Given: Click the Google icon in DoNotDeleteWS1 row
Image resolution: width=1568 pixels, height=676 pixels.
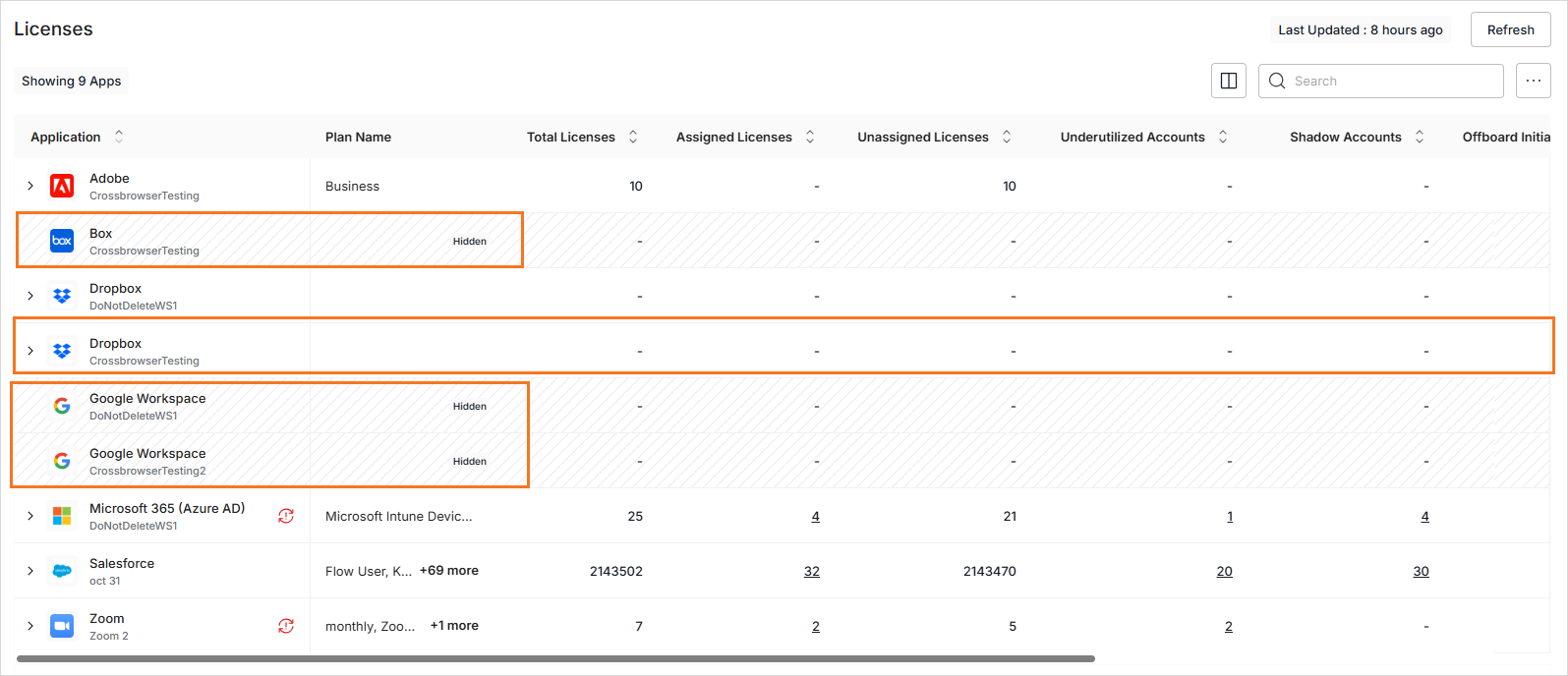Looking at the screenshot, I should pyautogui.click(x=62, y=406).
